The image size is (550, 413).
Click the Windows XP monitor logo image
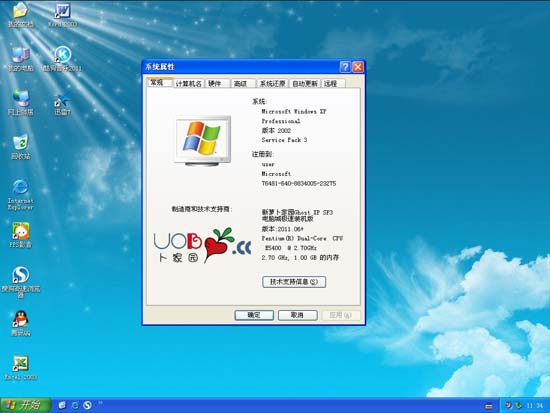(203, 141)
